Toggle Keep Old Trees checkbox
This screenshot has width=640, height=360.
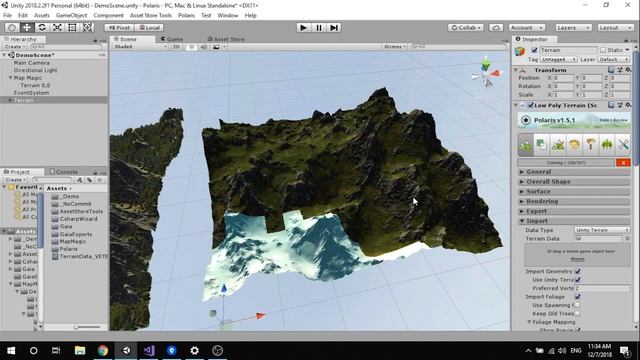[578, 313]
